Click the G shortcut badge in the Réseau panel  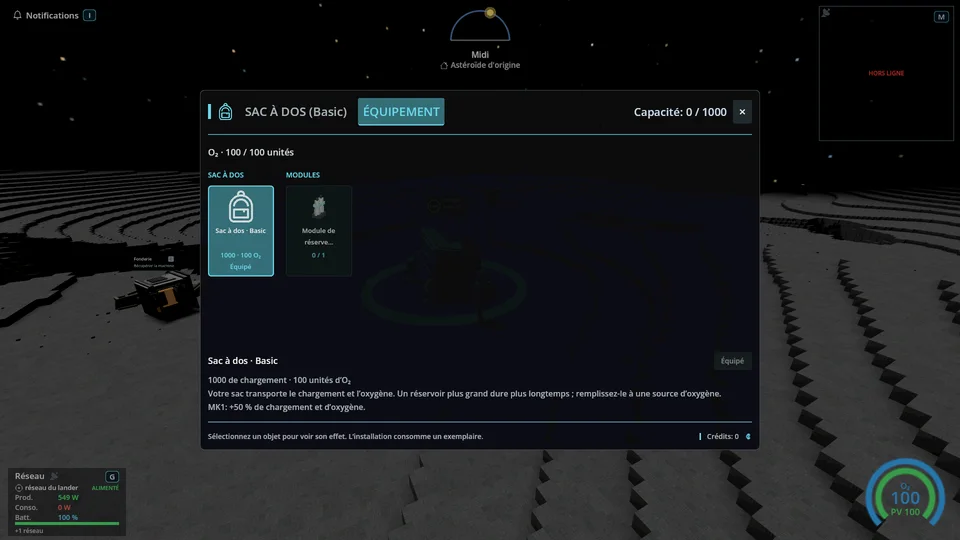[112, 476]
